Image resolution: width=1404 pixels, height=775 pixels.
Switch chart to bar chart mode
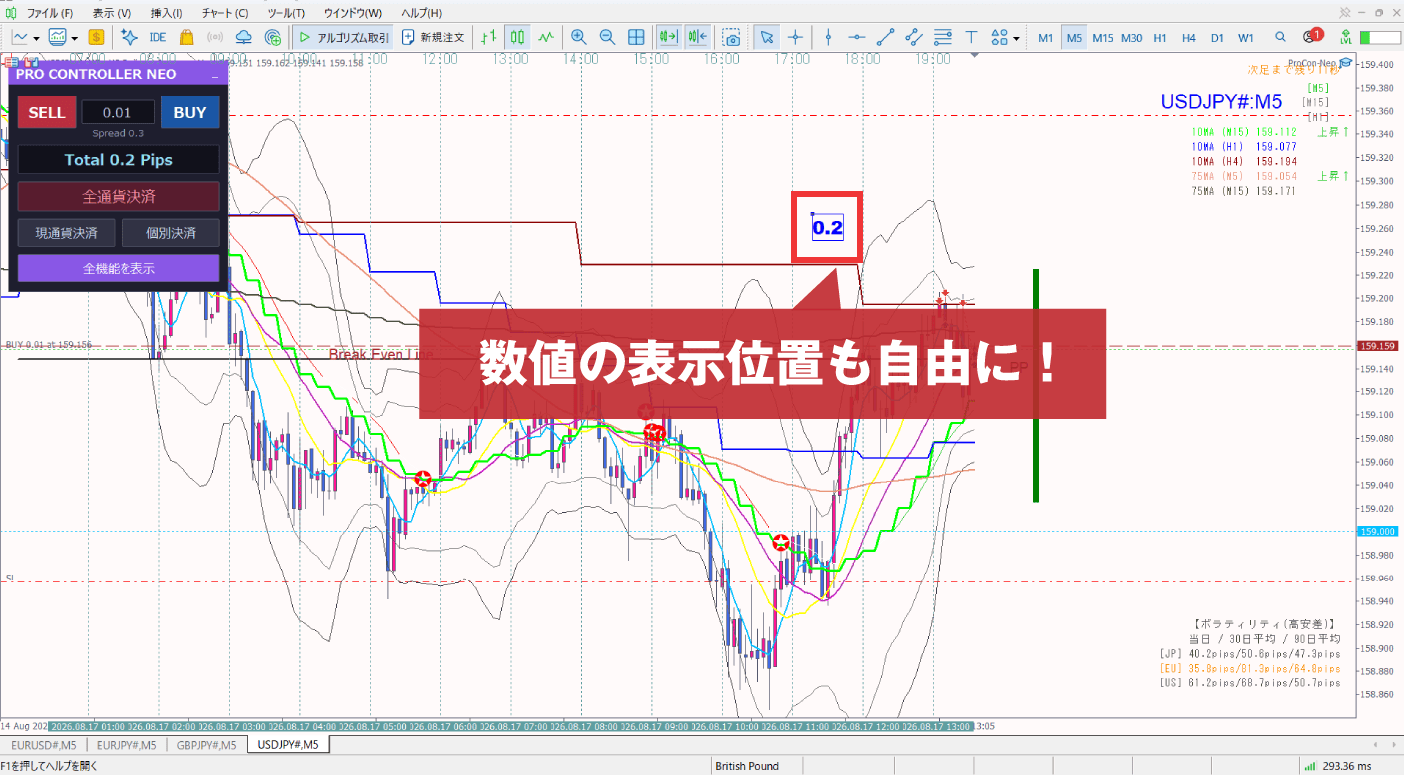[488, 37]
